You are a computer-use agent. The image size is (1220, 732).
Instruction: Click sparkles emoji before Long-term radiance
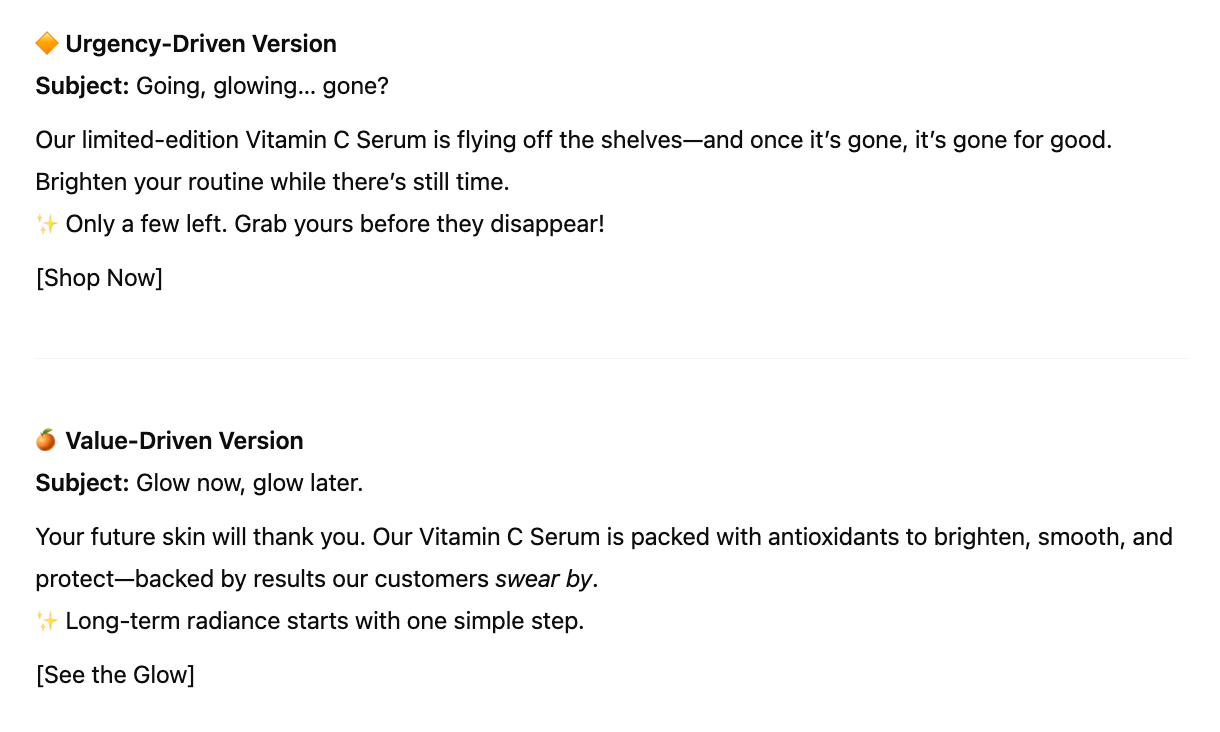point(47,621)
